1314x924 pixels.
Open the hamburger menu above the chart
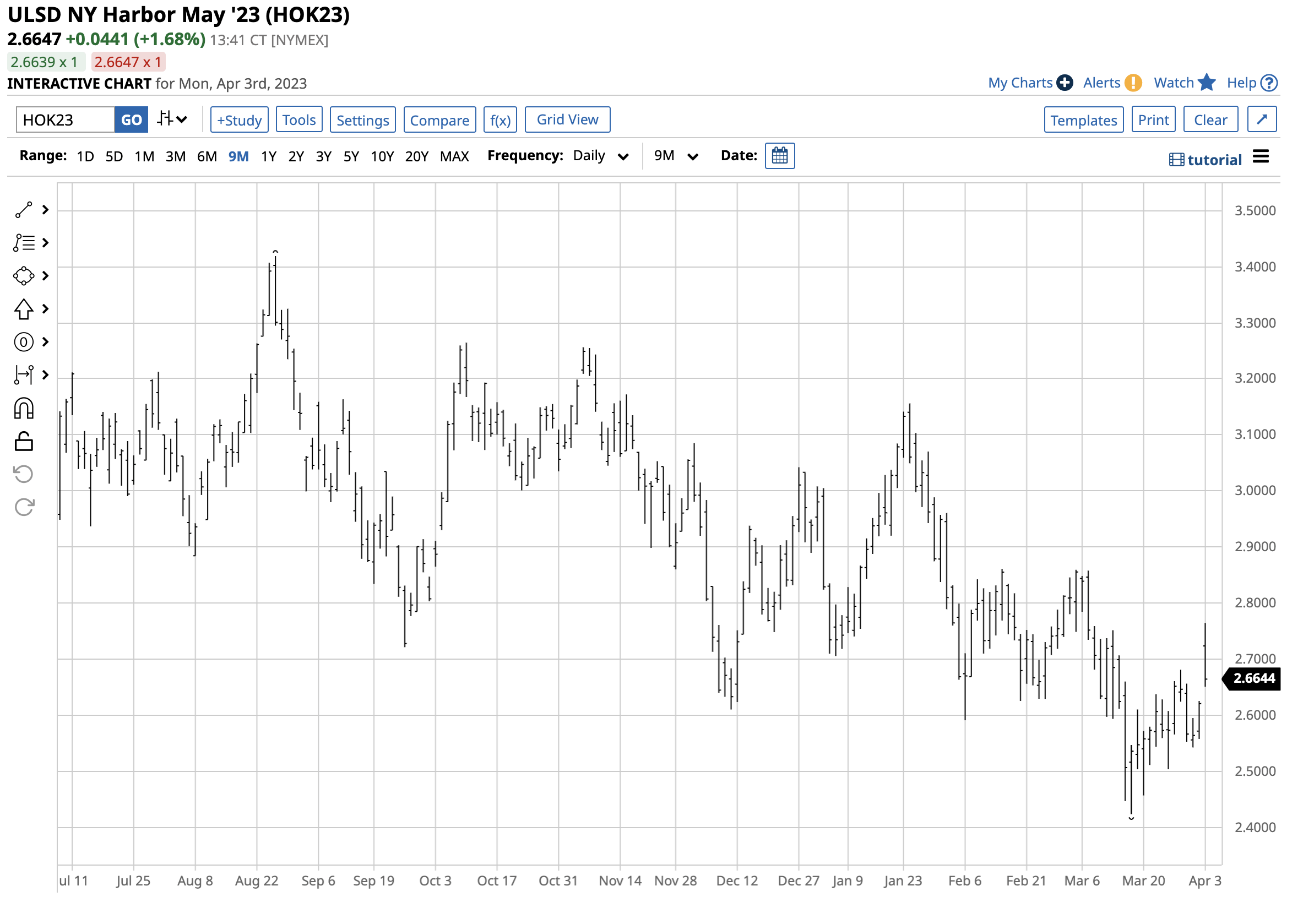coord(1261,156)
